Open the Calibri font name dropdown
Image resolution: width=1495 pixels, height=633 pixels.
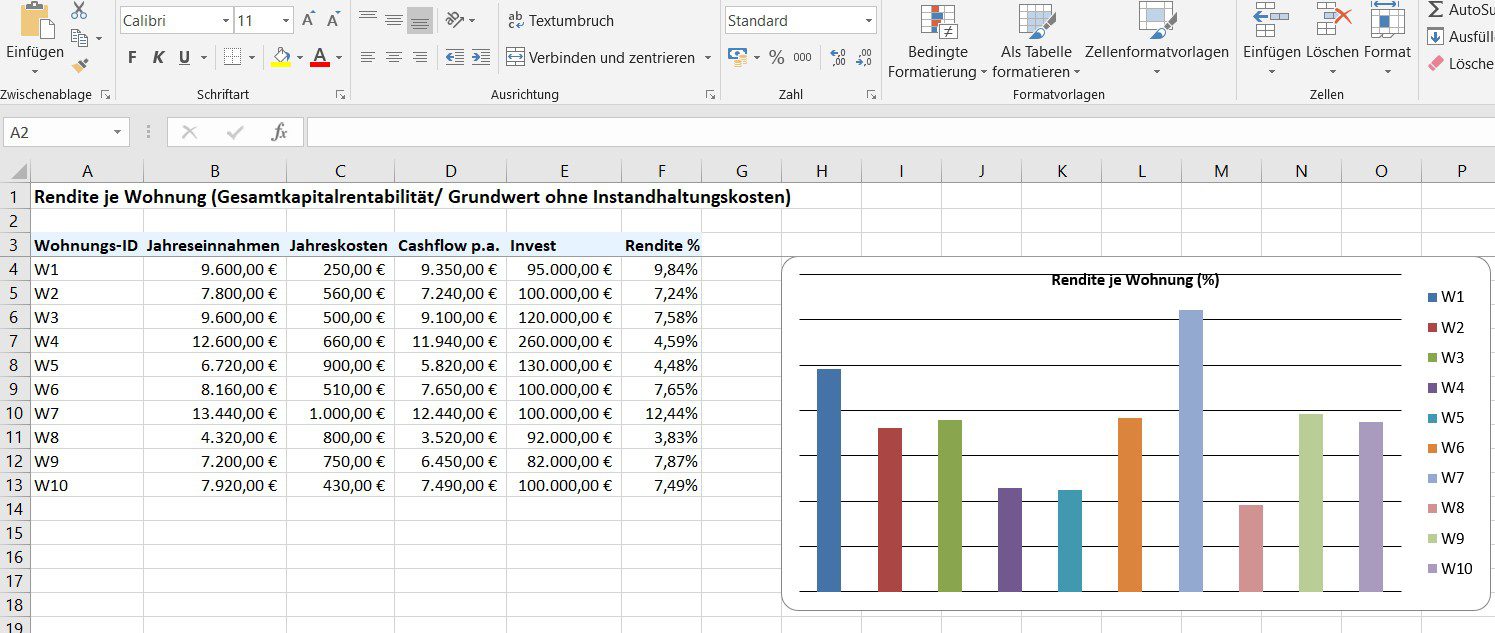pos(224,20)
